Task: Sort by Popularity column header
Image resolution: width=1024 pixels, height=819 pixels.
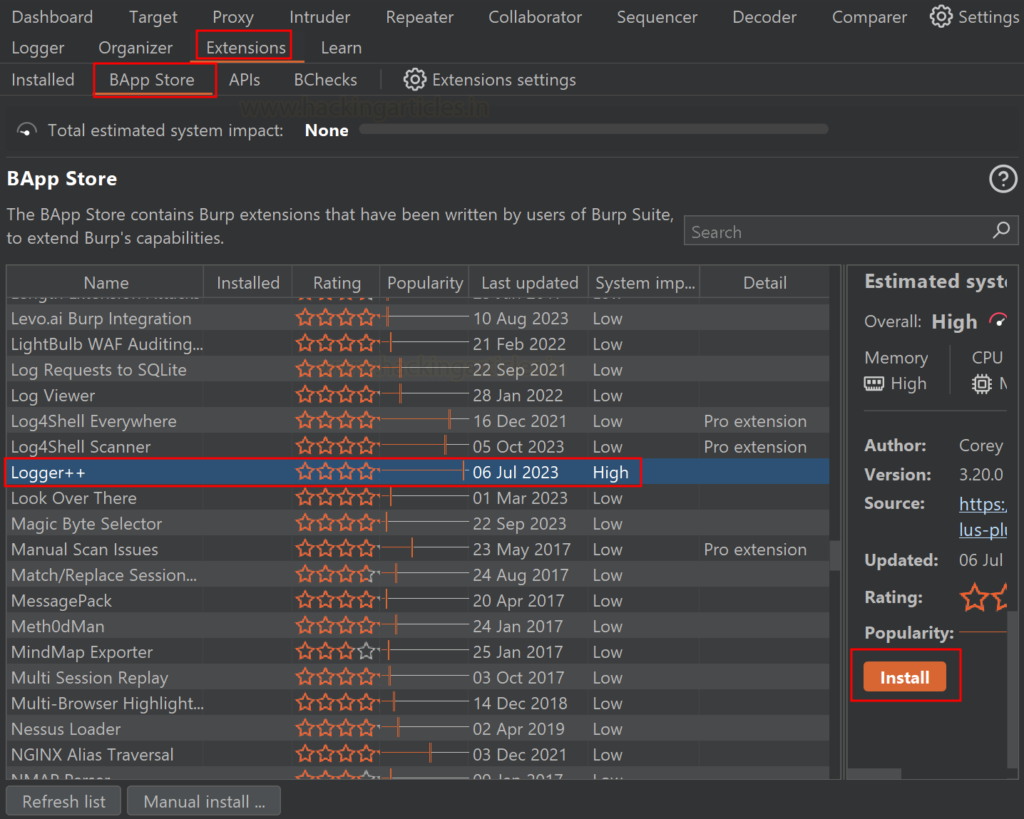Action: (425, 283)
